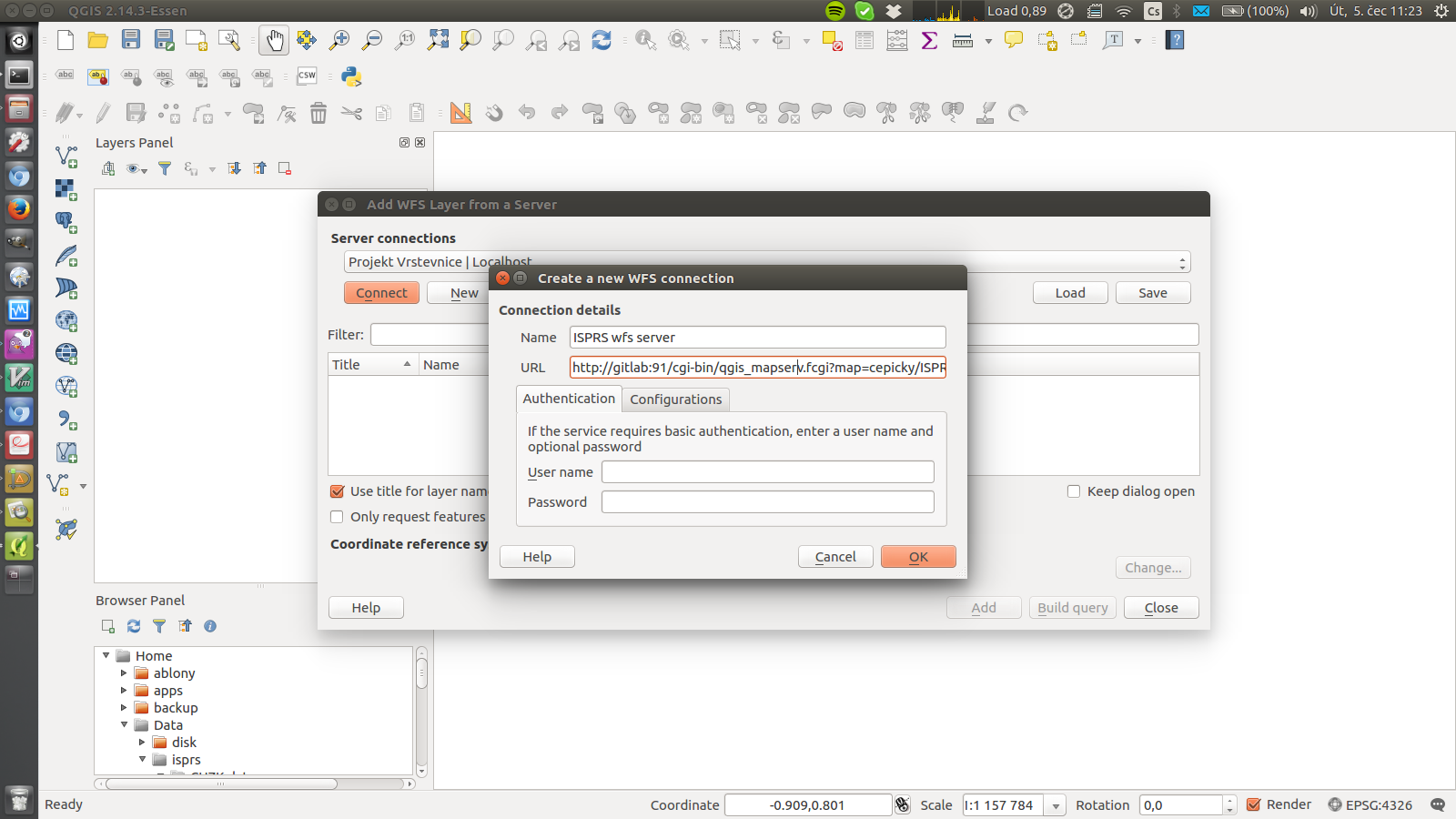Screen dimensions: 1456x819
Task: Open the Field Calculator abacus icon
Action: pos(897,39)
